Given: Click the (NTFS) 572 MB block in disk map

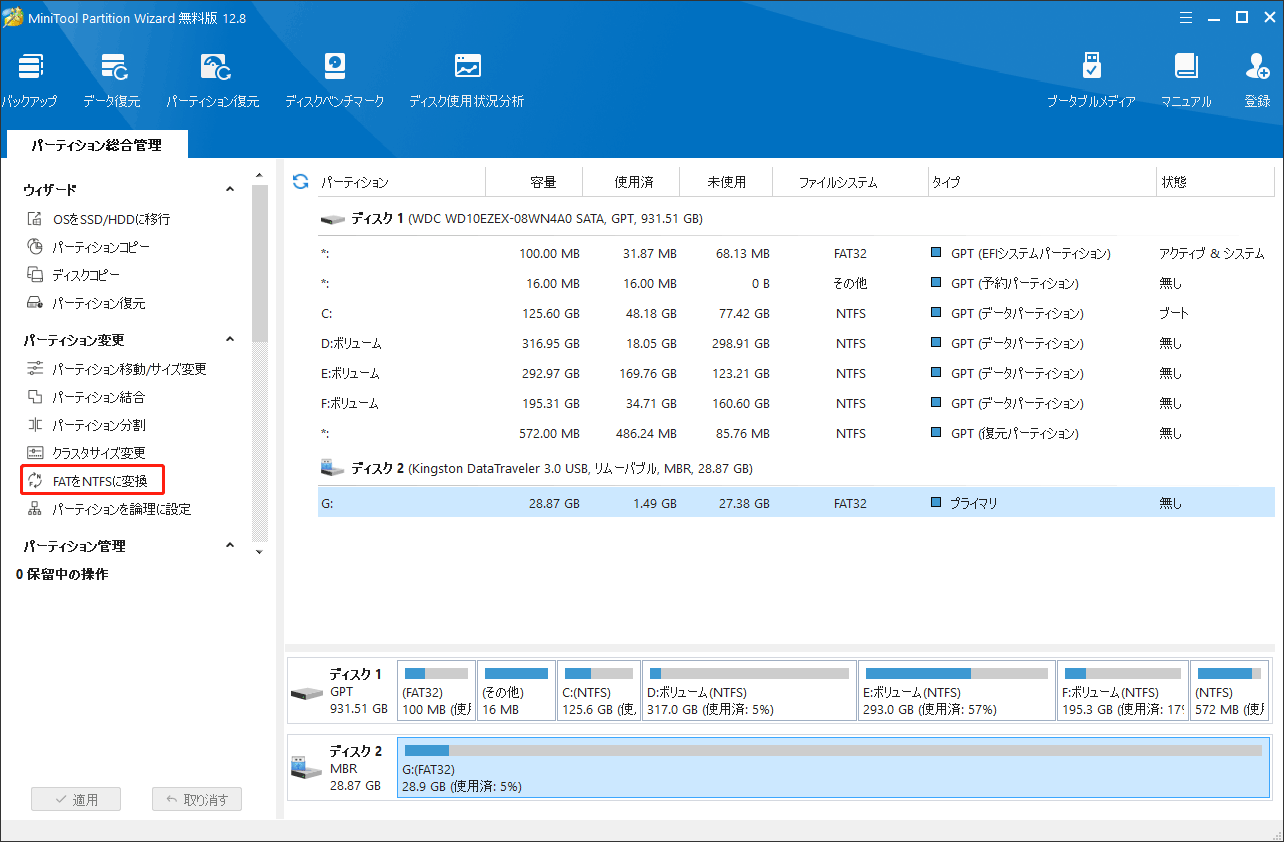Looking at the screenshot, I should [1229, 690].
